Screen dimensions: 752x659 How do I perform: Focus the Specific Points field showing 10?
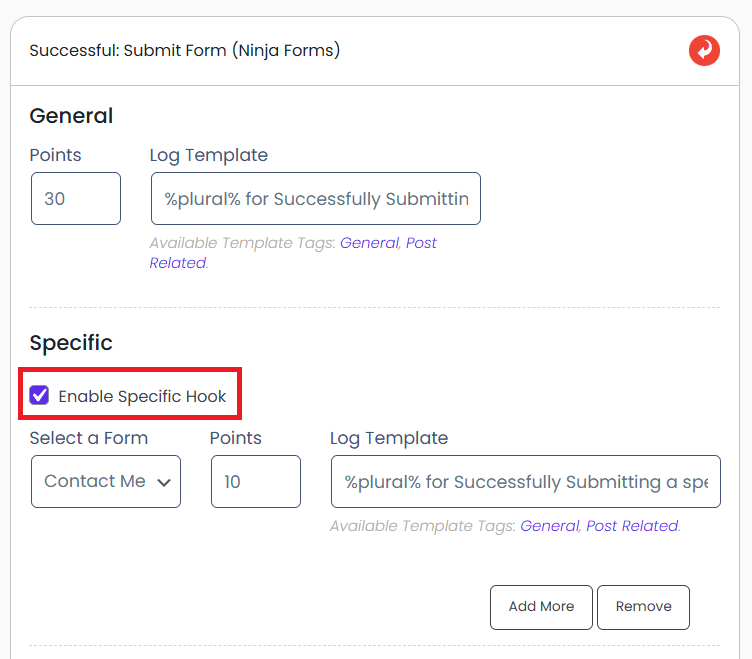[x=256, y=482]
